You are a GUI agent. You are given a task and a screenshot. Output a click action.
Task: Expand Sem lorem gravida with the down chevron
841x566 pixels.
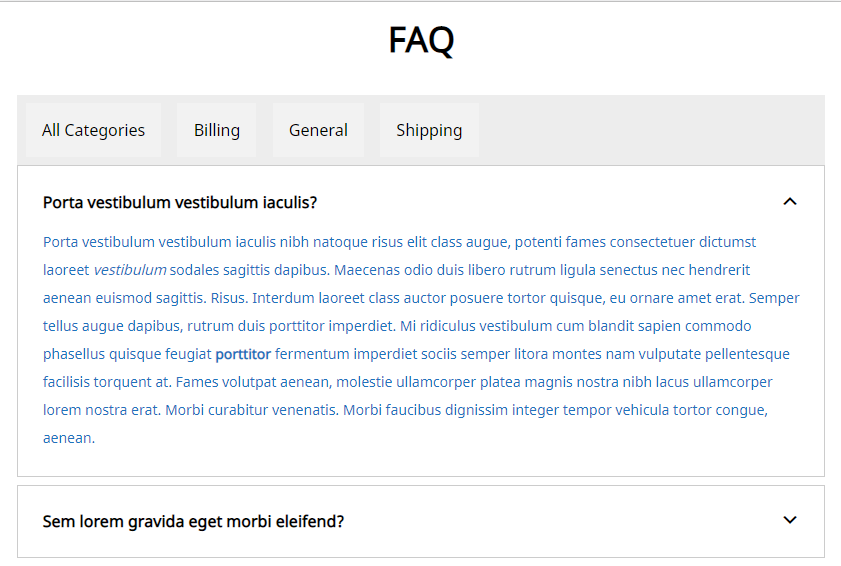790,520
